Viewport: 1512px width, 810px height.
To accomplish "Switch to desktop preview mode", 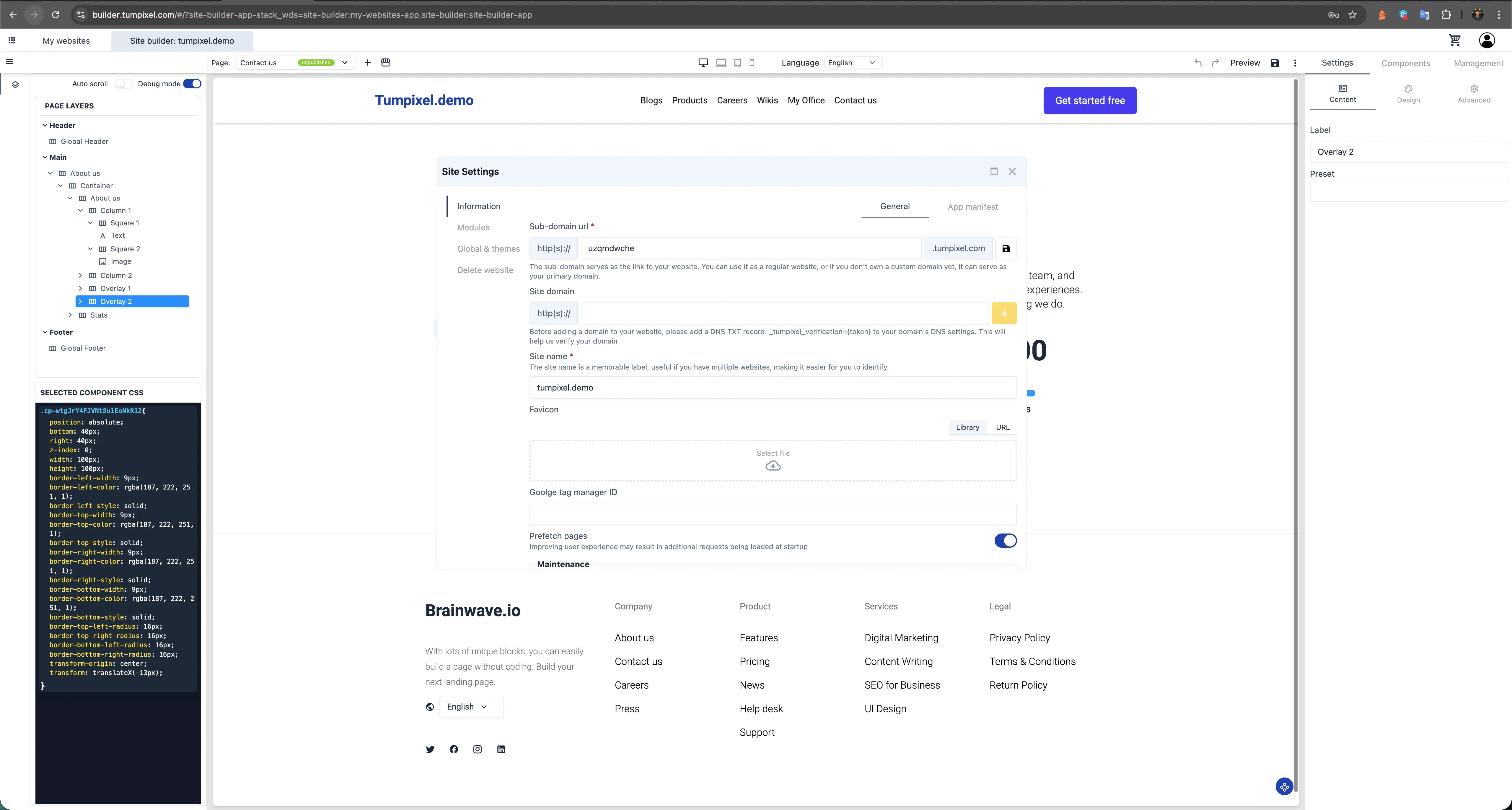I will [x=703, y=63].
